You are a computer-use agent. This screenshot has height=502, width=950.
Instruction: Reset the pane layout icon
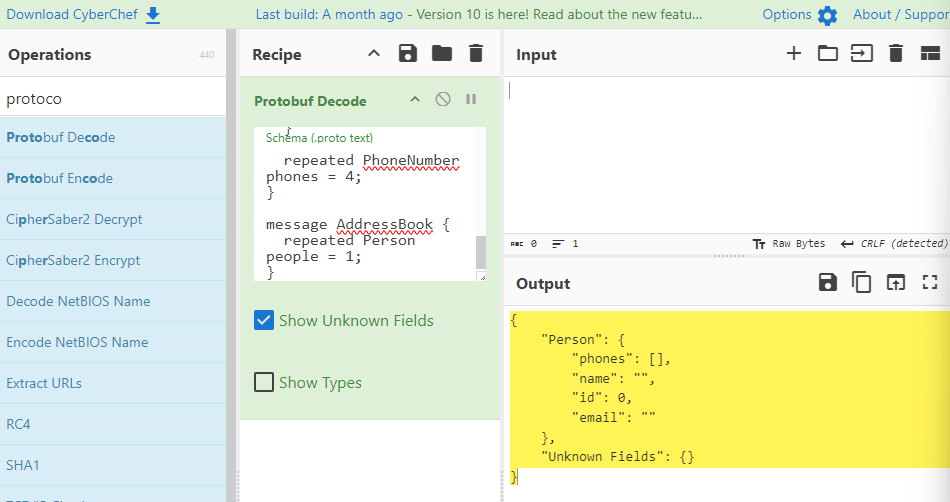(x=929, y=54)
